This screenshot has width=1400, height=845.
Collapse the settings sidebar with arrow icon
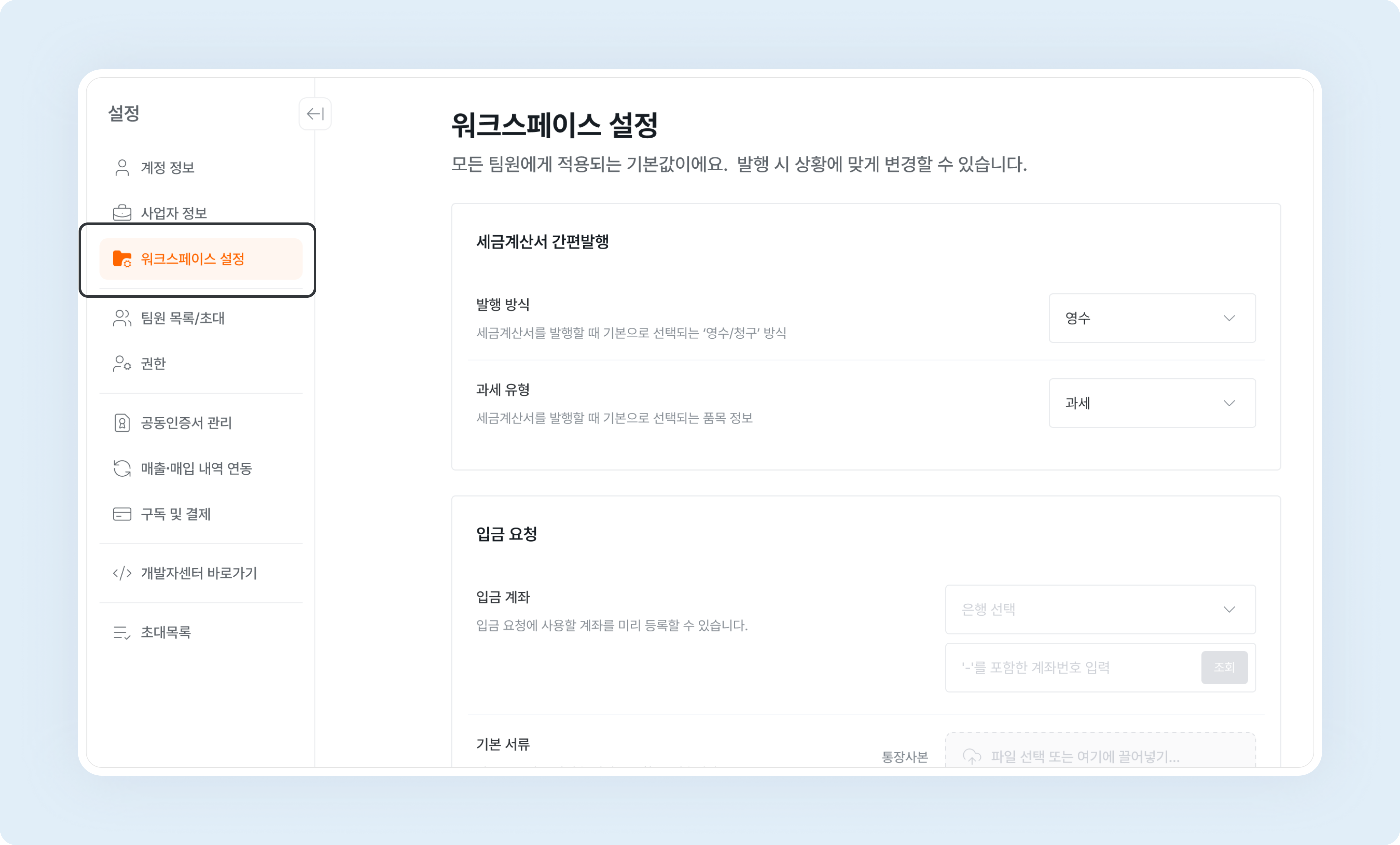click(x=315, y=114)
